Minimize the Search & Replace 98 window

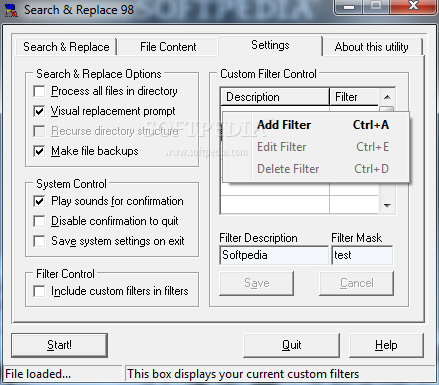tap(348, 6)
